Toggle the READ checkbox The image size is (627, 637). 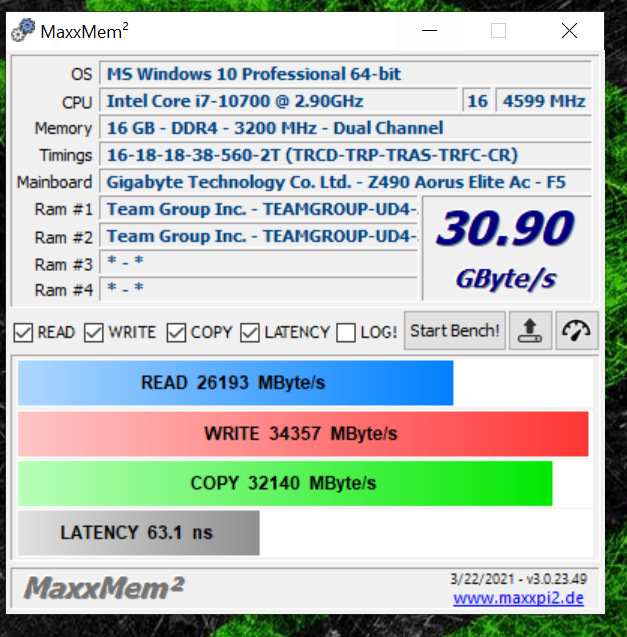tap(23, 333)
